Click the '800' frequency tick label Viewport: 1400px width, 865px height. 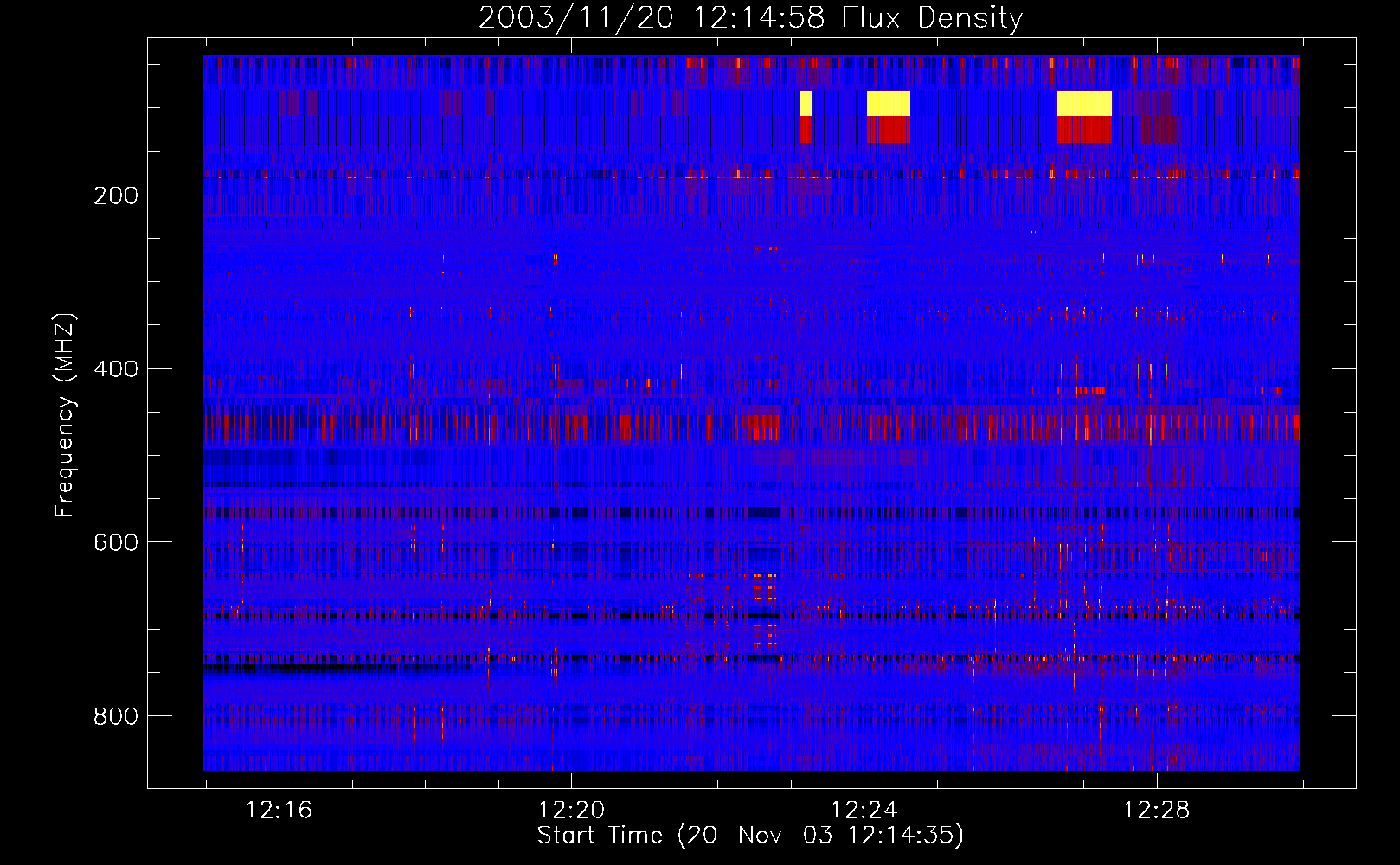pos(116,716)
